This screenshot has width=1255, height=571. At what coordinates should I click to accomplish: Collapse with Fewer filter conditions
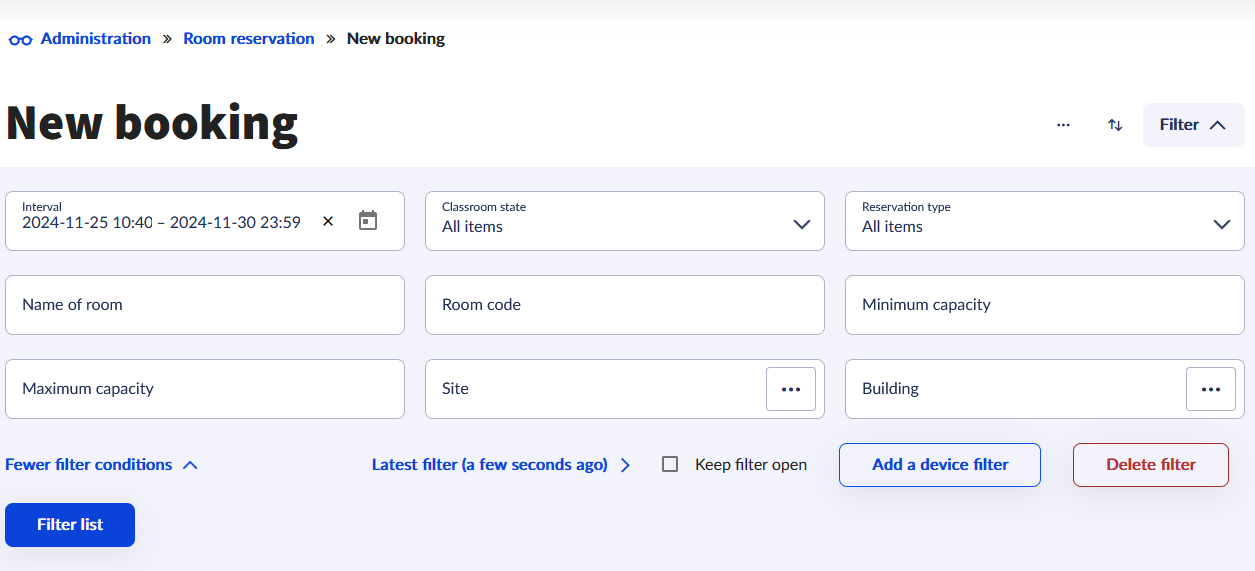click(101, 465)
